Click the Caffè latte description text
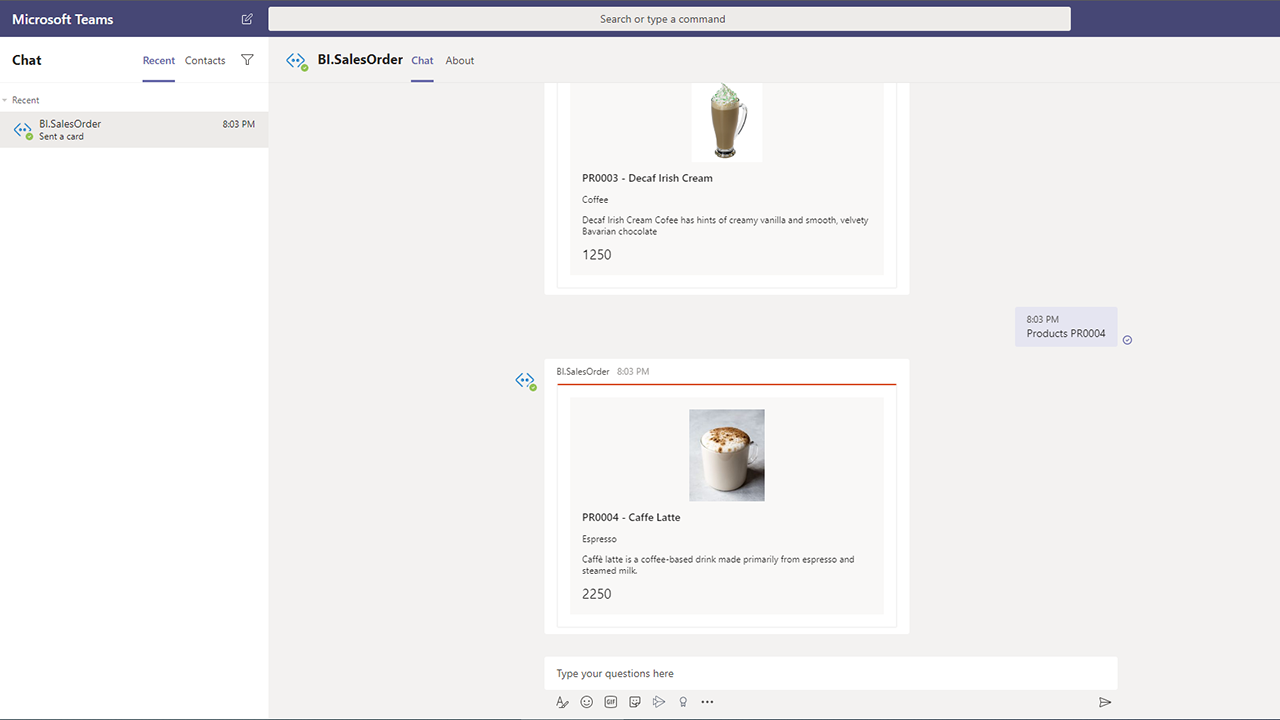1280x720 pixels. (718, 565)
